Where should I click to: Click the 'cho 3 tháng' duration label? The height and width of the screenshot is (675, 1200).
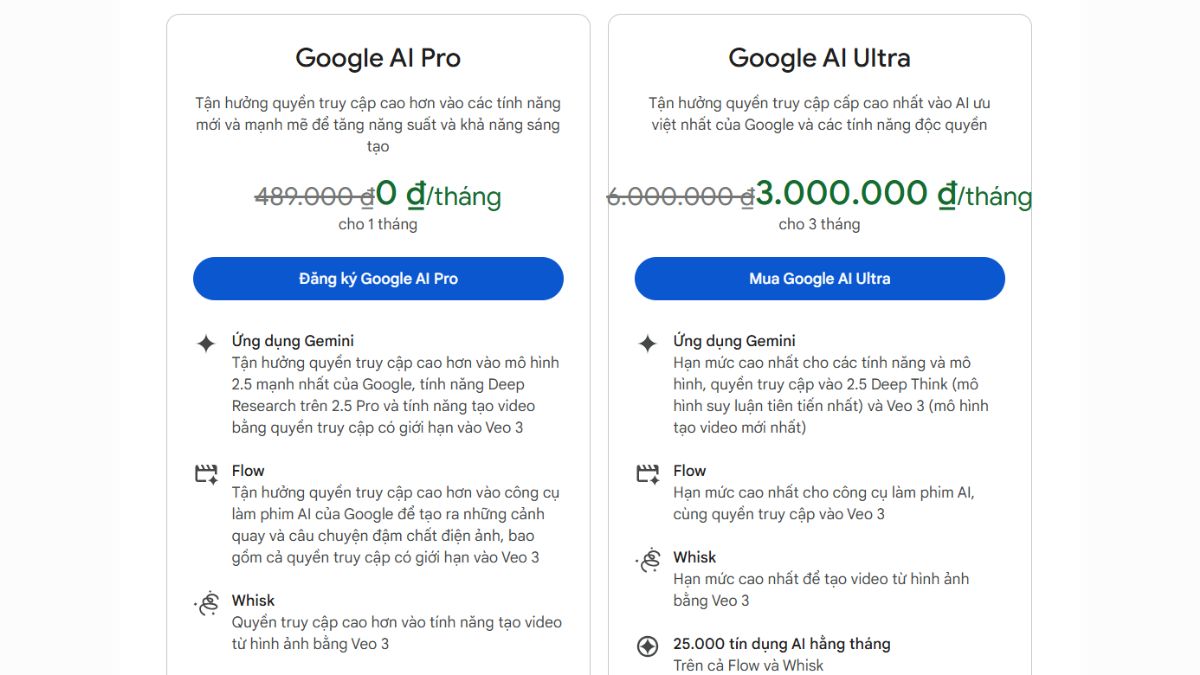coord(819,224)
